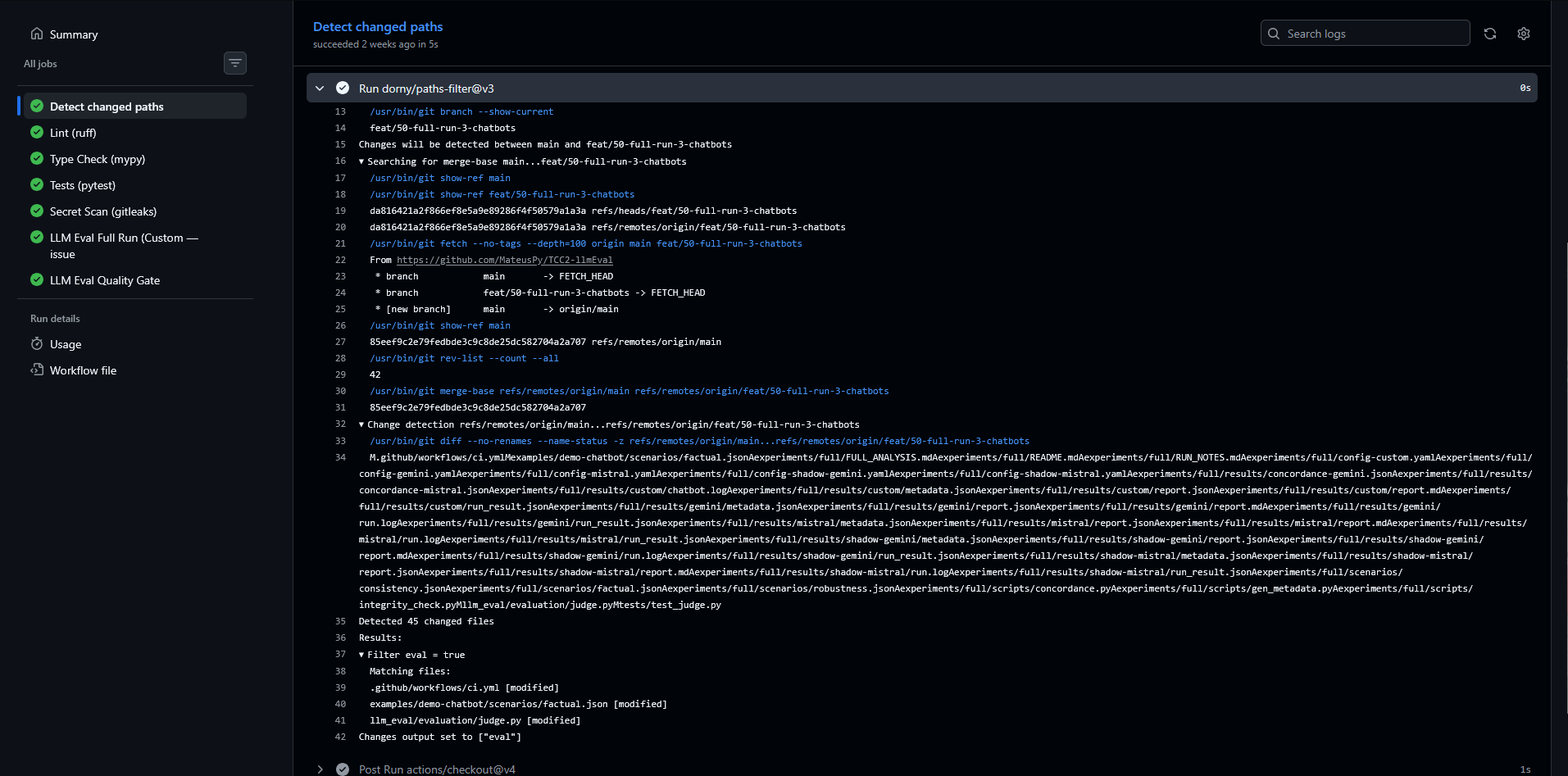Click success icon next to Type Check (mypy)
This screenshot has height=776, width=1568.
click(x=37, y=158)
